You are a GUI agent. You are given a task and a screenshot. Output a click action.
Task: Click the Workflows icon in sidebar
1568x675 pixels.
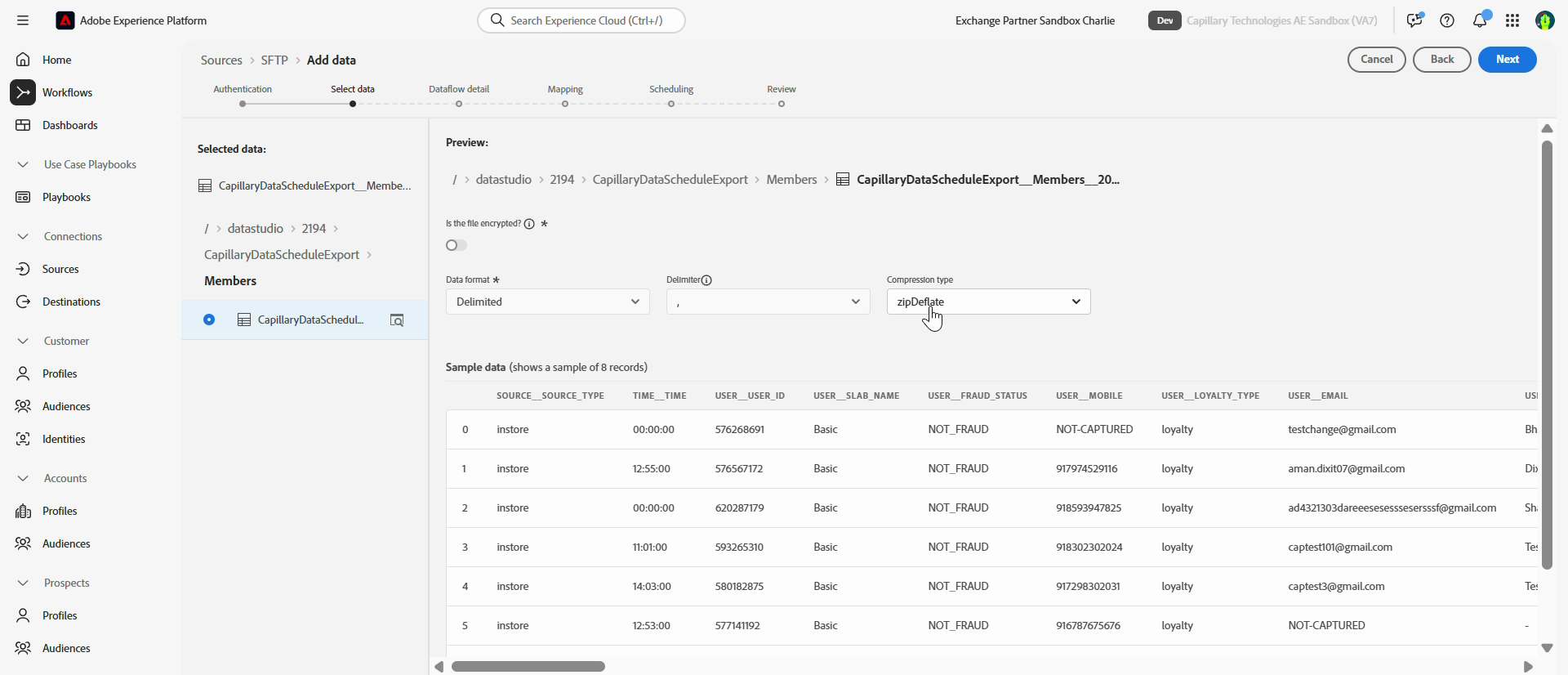click(23, 92)
